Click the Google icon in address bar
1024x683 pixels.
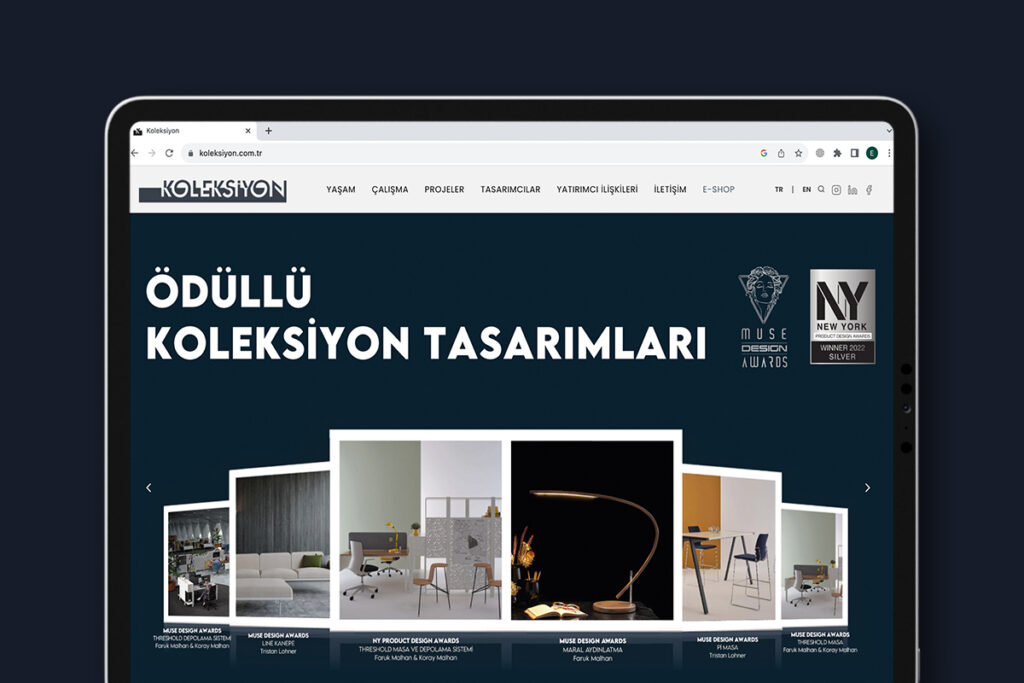pyautogui.click(x=763, y=153)
